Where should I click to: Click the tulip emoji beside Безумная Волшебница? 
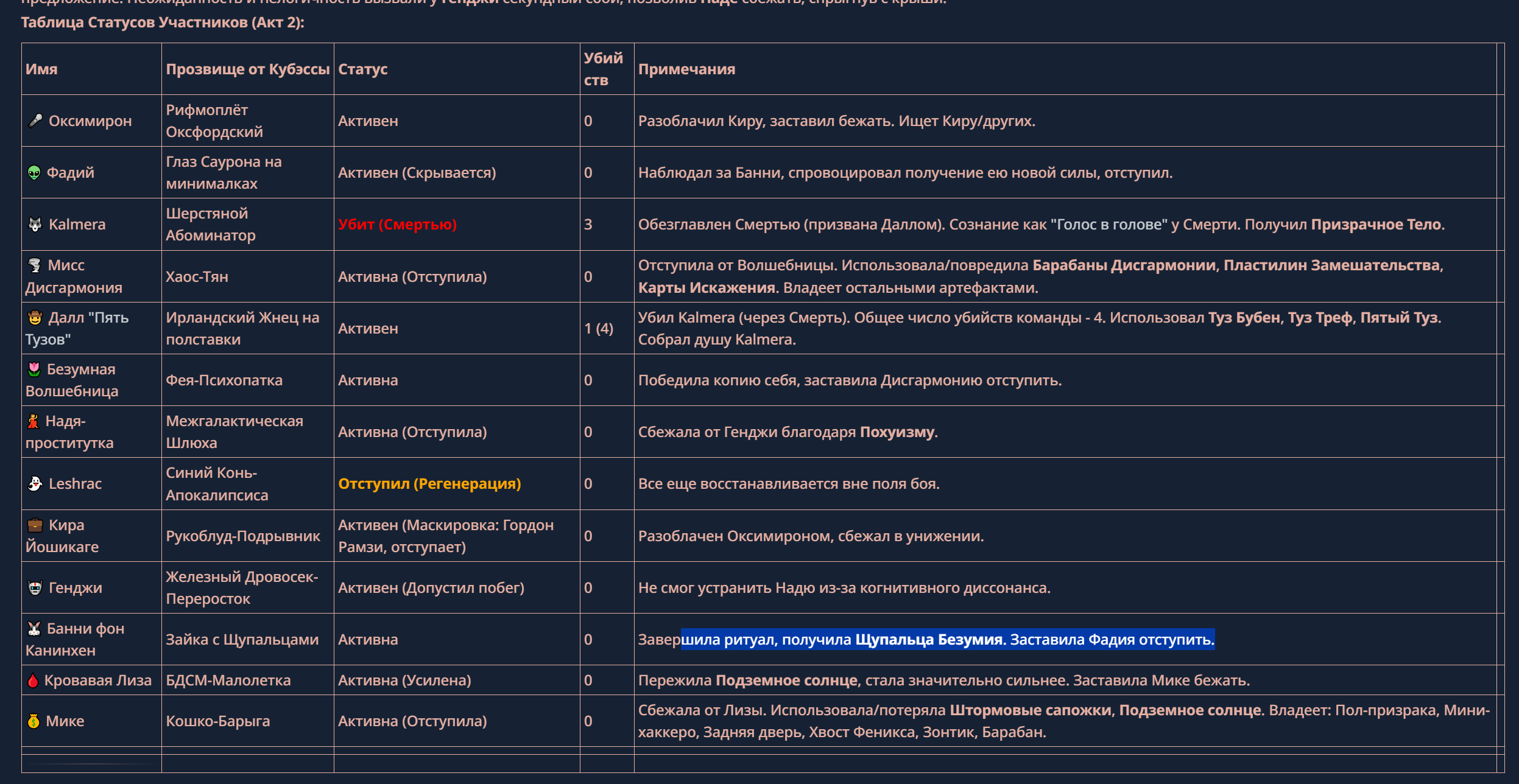click(x=34, y=369)
